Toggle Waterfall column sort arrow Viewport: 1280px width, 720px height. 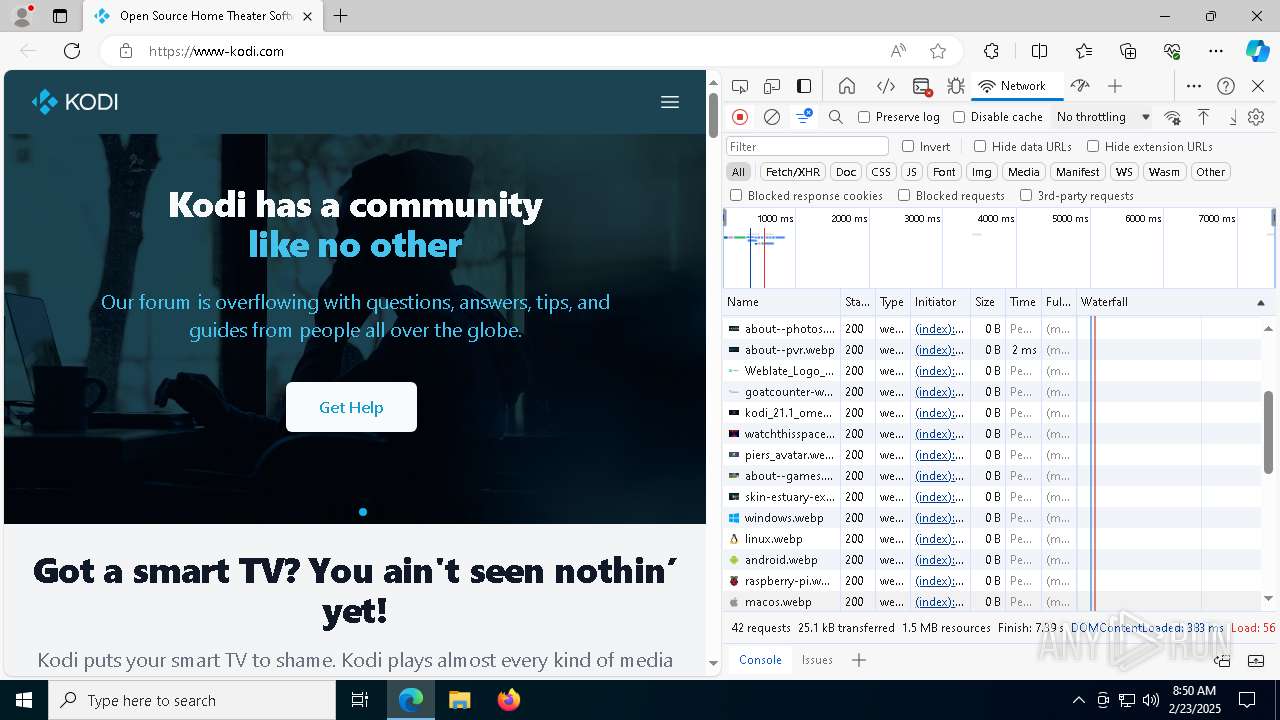pyautogui.click(x=1260, y=302)
